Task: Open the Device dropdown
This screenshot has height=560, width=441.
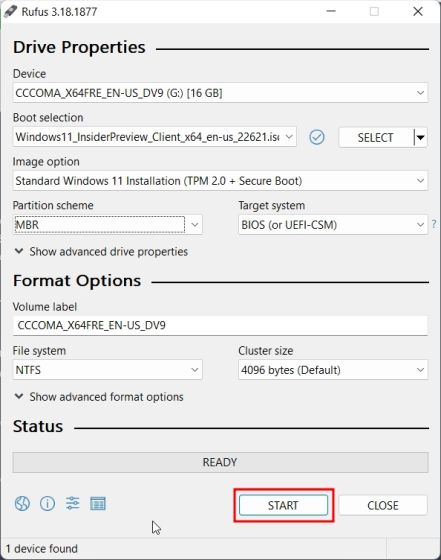Action: pos(220,93)
